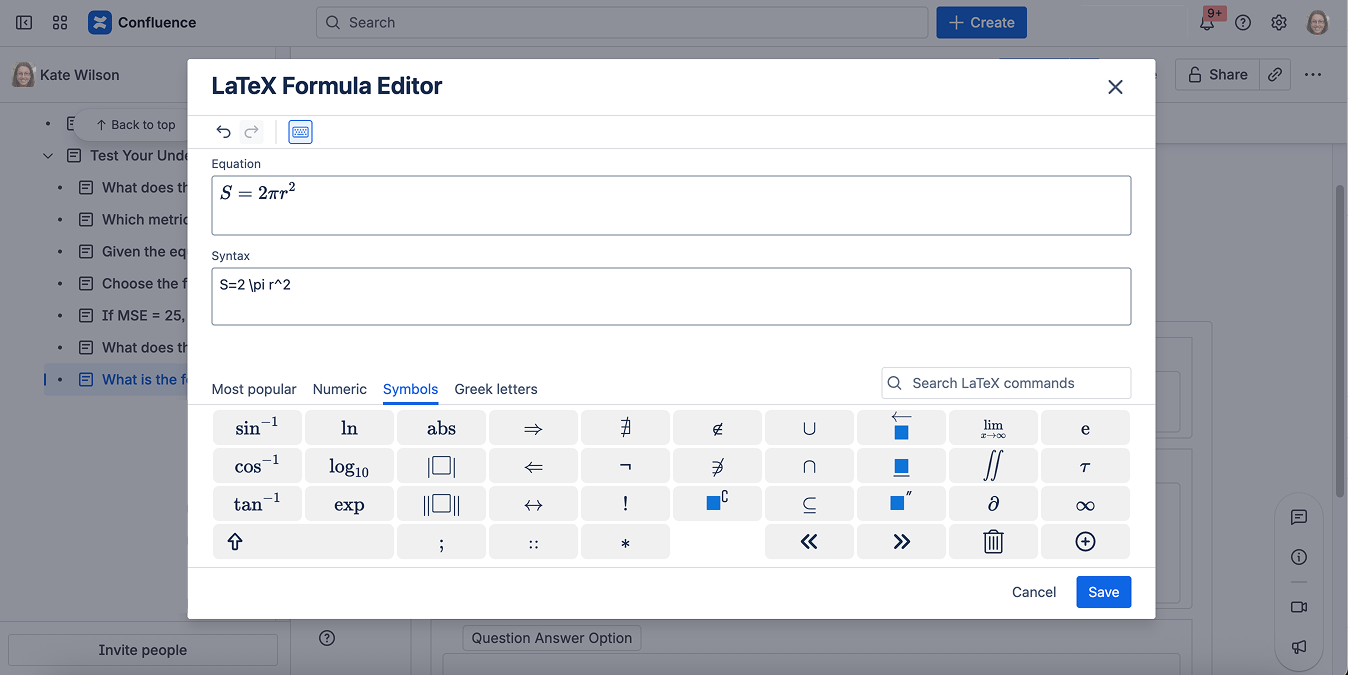Click the double left chevron key
The image size is (1348, 675).
[x=809, y=542]
